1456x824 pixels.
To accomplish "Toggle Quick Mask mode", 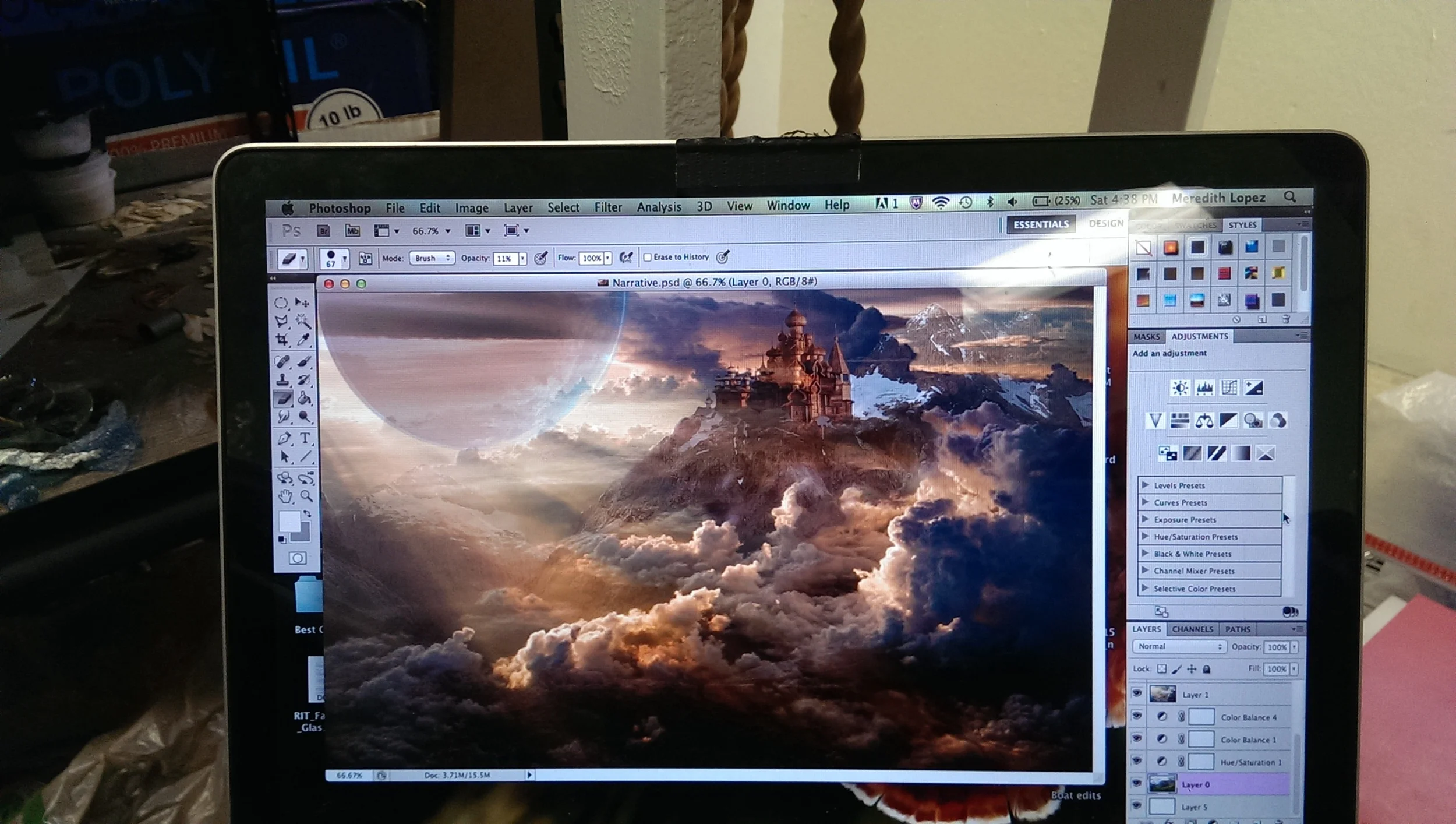I will (298, 558).
